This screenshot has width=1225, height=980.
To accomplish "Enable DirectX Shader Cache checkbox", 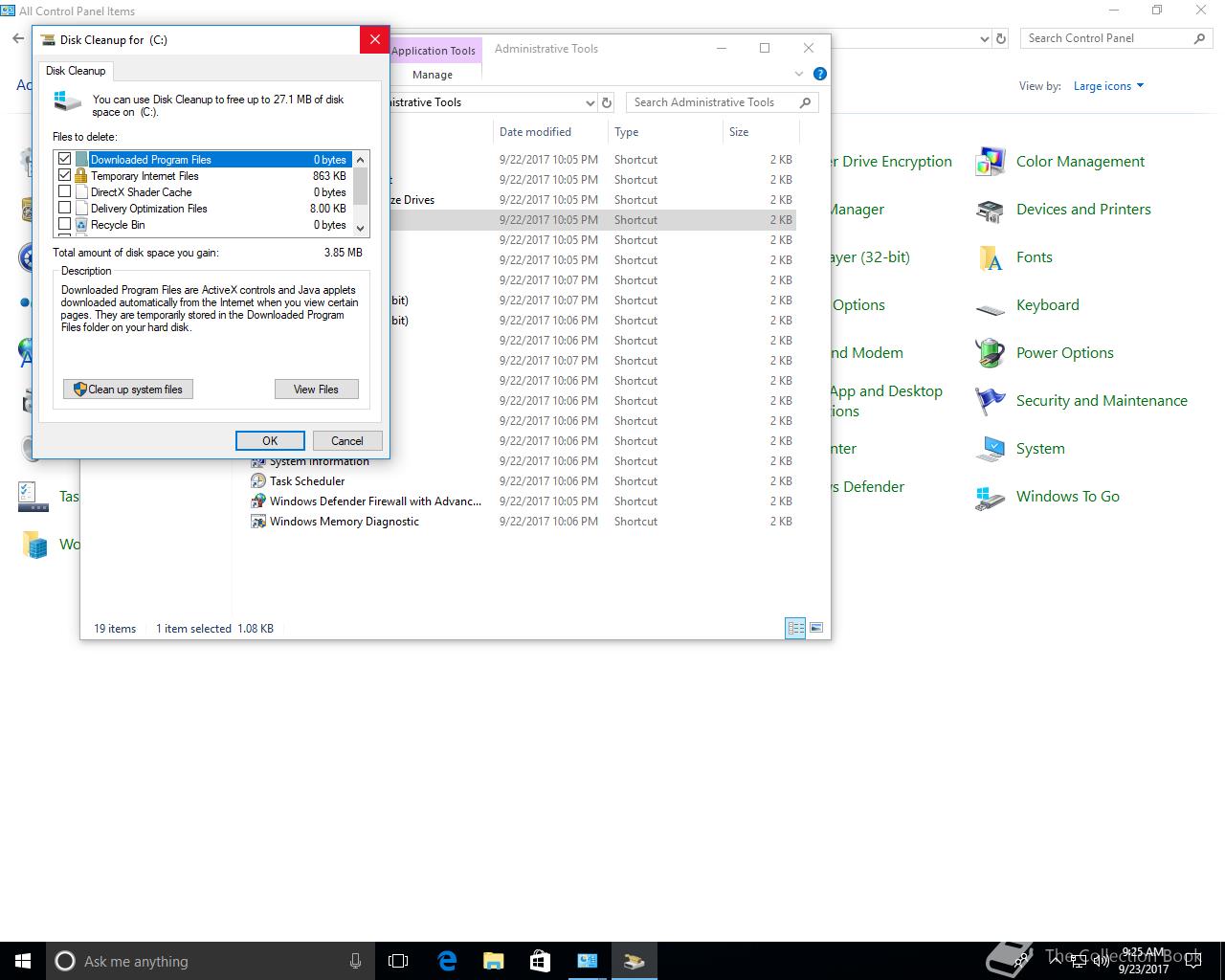I will pyautogui.click(x=65, y=191).
